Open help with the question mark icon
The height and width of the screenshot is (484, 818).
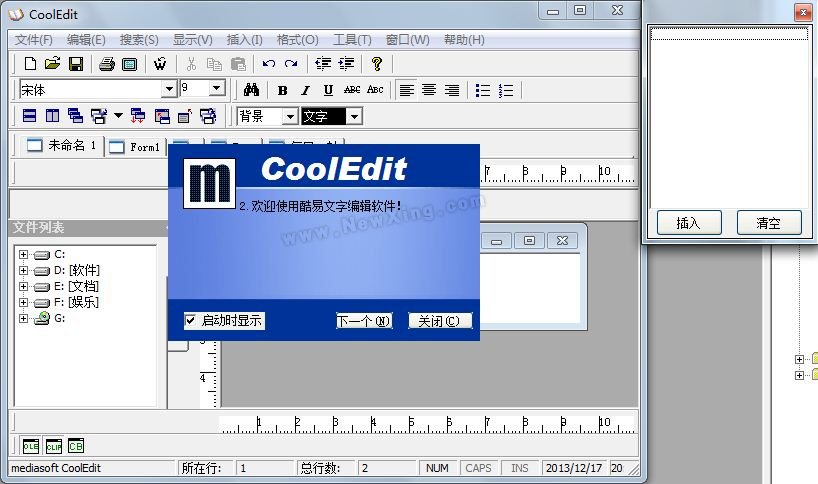tap(377, 64)
